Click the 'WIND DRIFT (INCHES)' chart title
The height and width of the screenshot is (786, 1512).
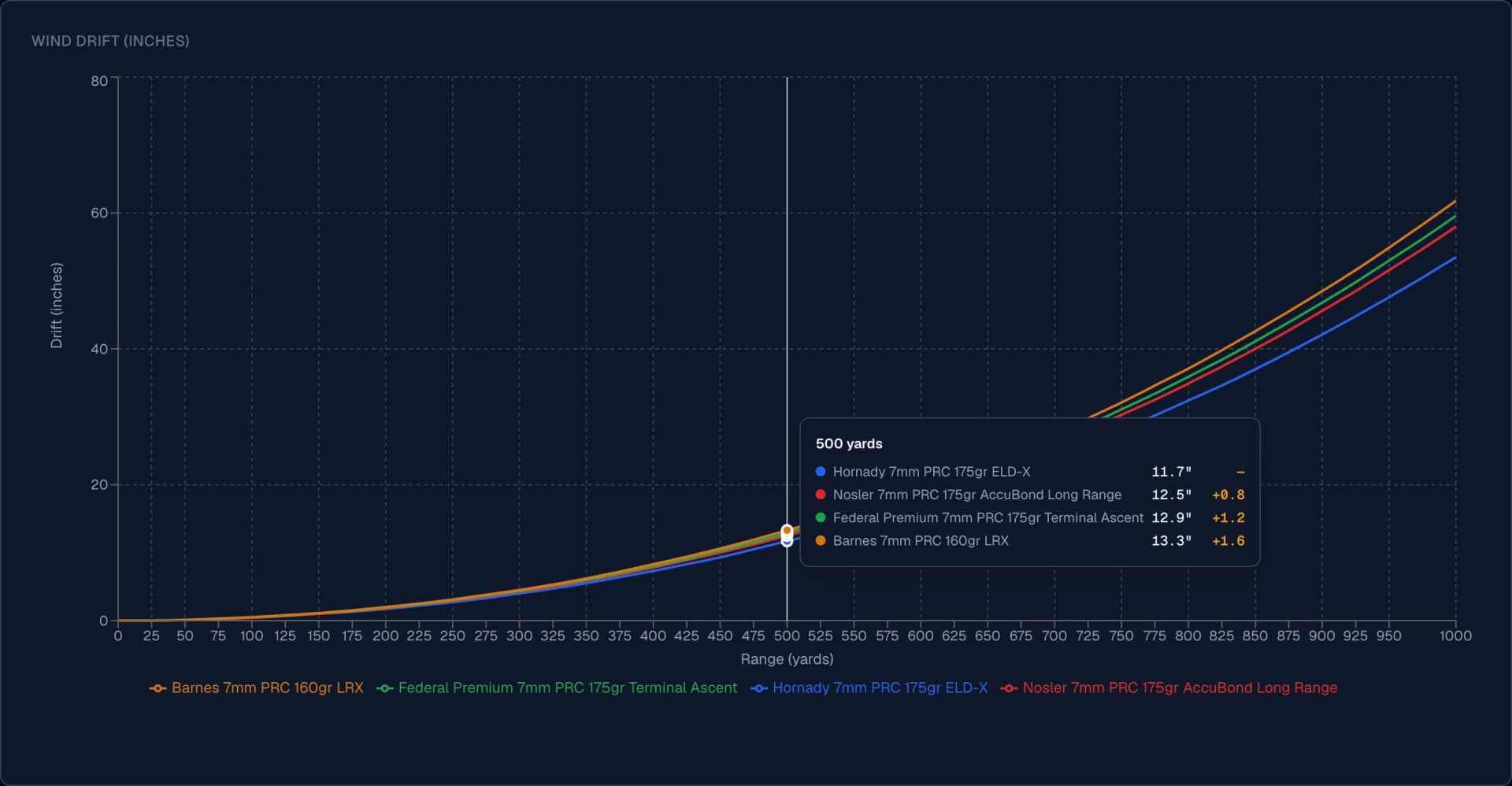click(110, 41)
